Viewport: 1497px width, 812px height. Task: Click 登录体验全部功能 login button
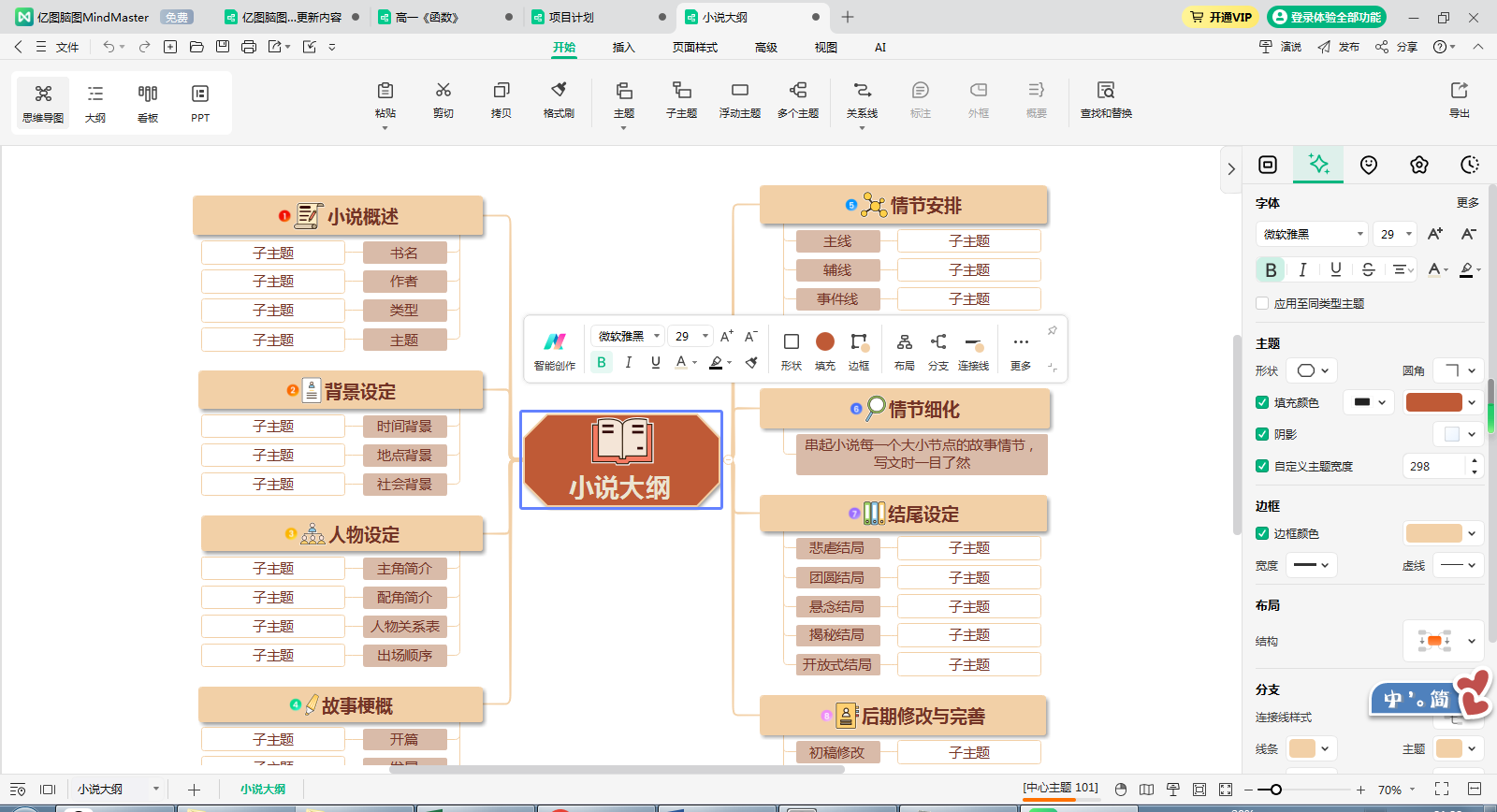point(1327,17)
